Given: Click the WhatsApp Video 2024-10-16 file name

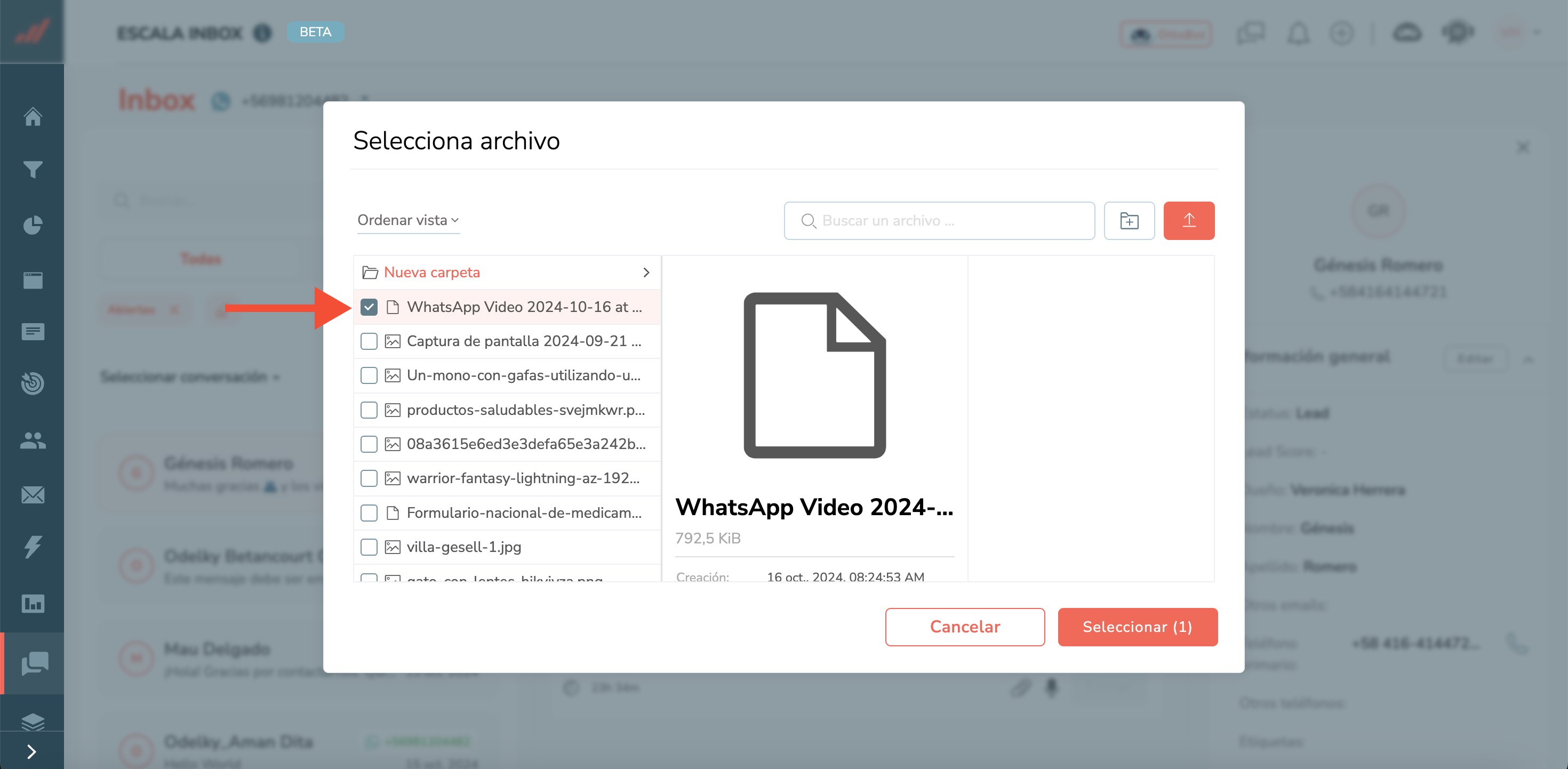Looking at the screenshot, I should (524, 307).
